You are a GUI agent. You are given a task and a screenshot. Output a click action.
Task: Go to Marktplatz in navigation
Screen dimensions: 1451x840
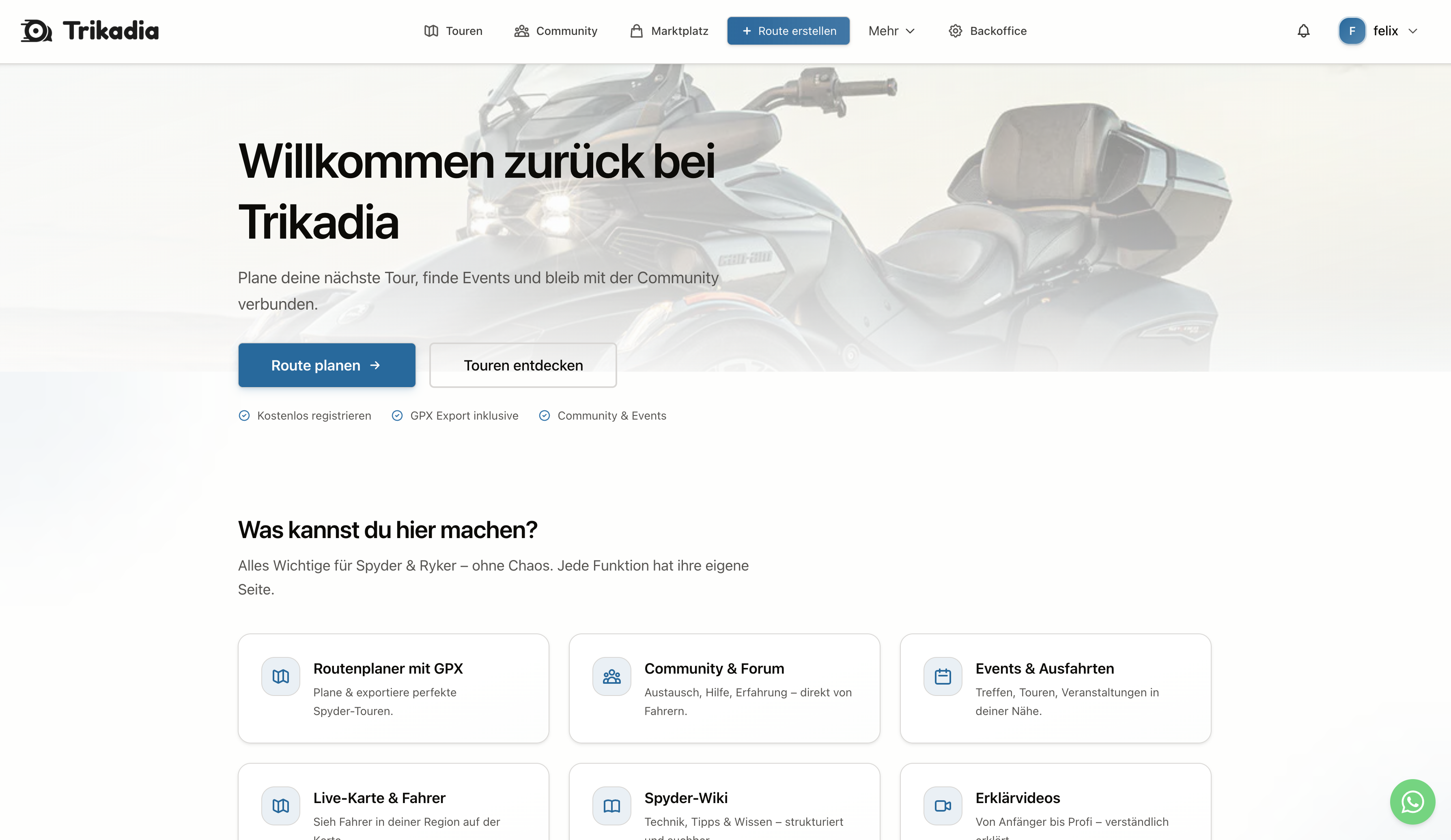tap(669, 31)
